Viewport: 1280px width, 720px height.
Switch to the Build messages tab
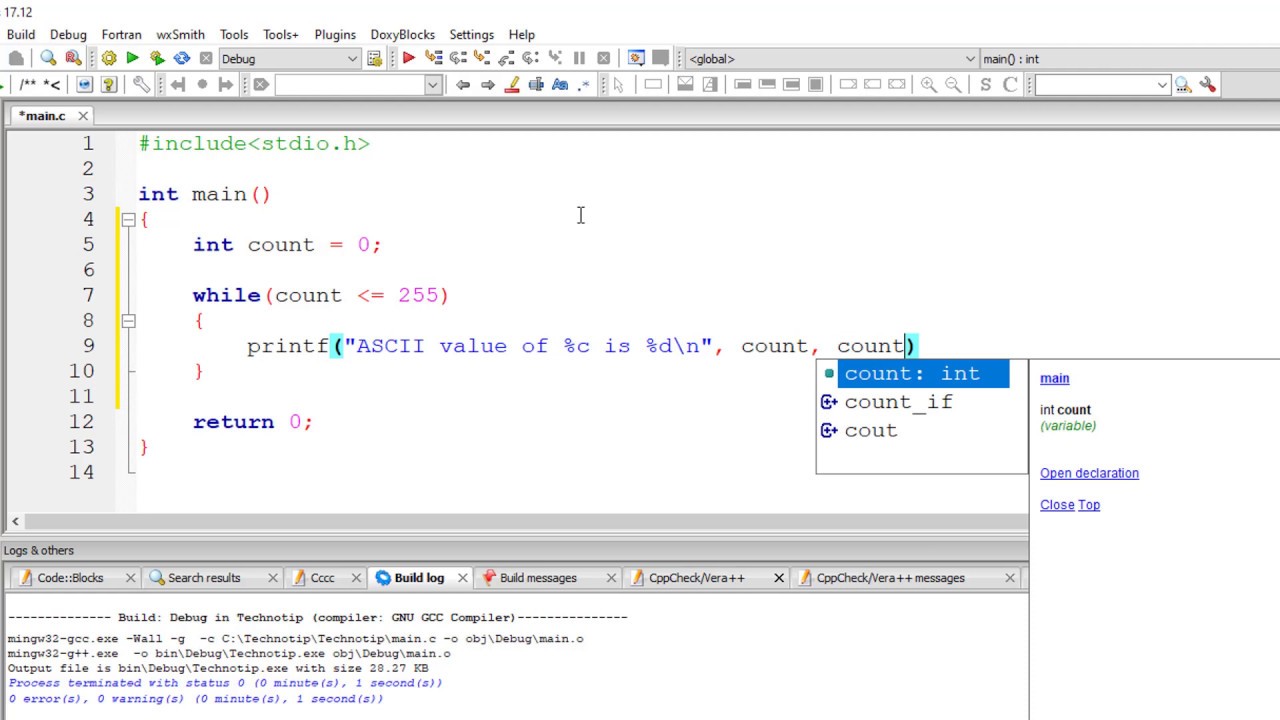pos(538,578)
